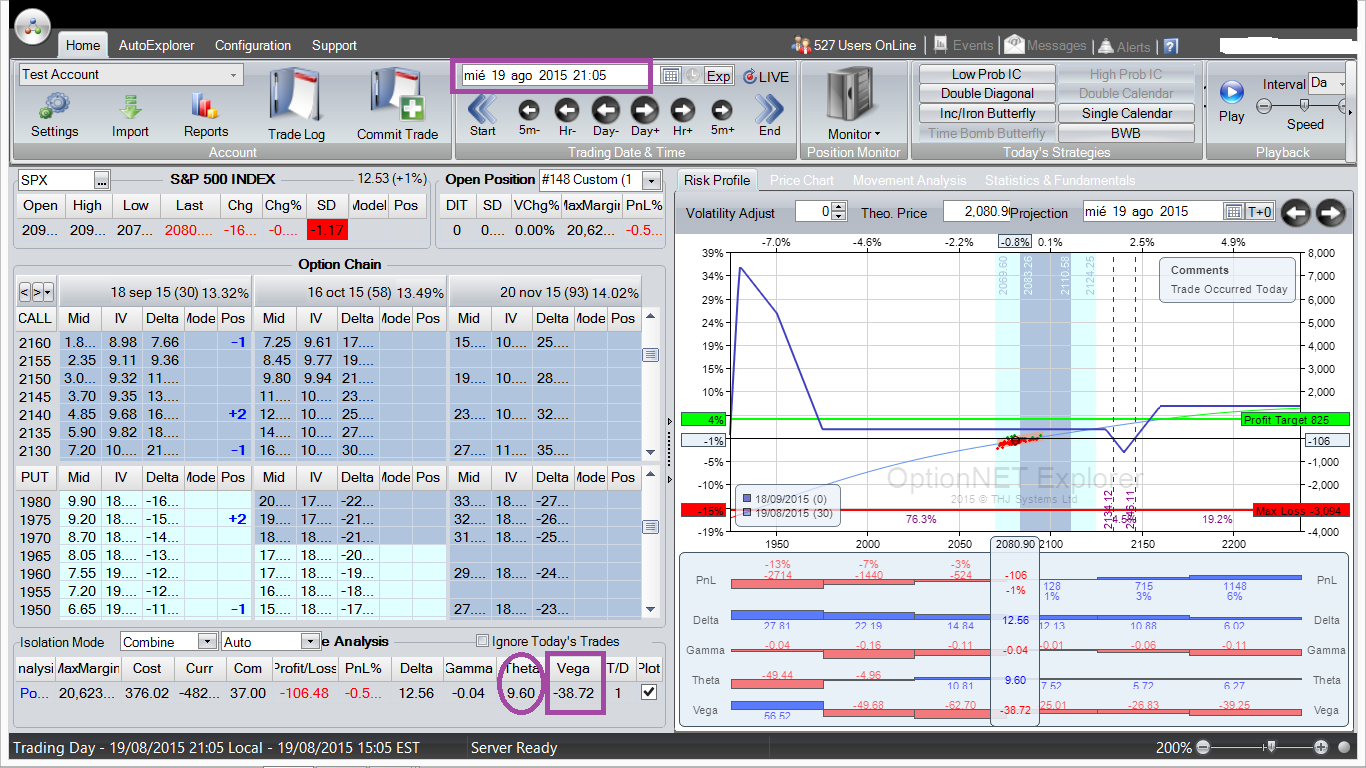Toggle the LIVE mode button
This screenshot has height=768, width=1366.
765,76
